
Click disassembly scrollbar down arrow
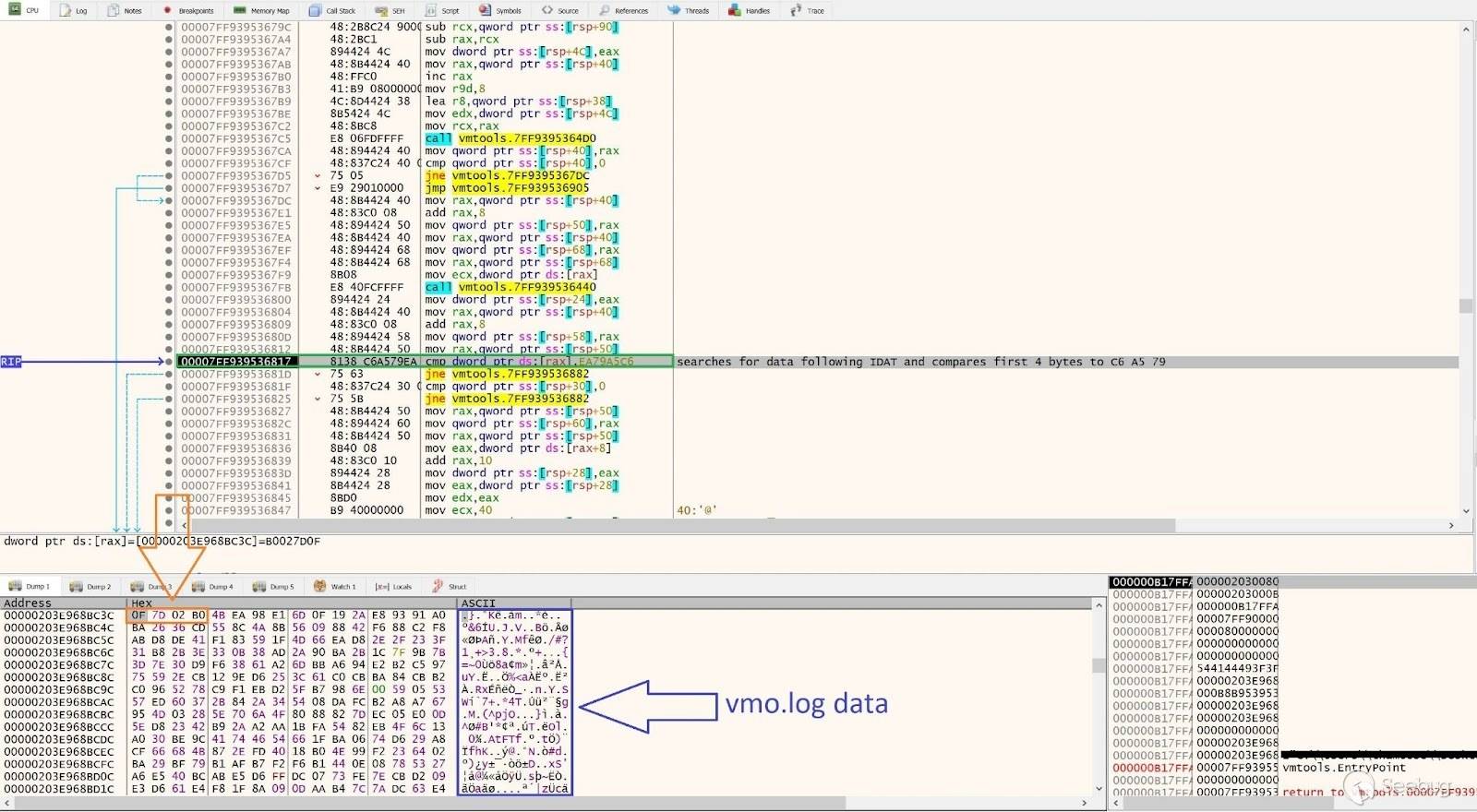click(x=1466, y=511)
